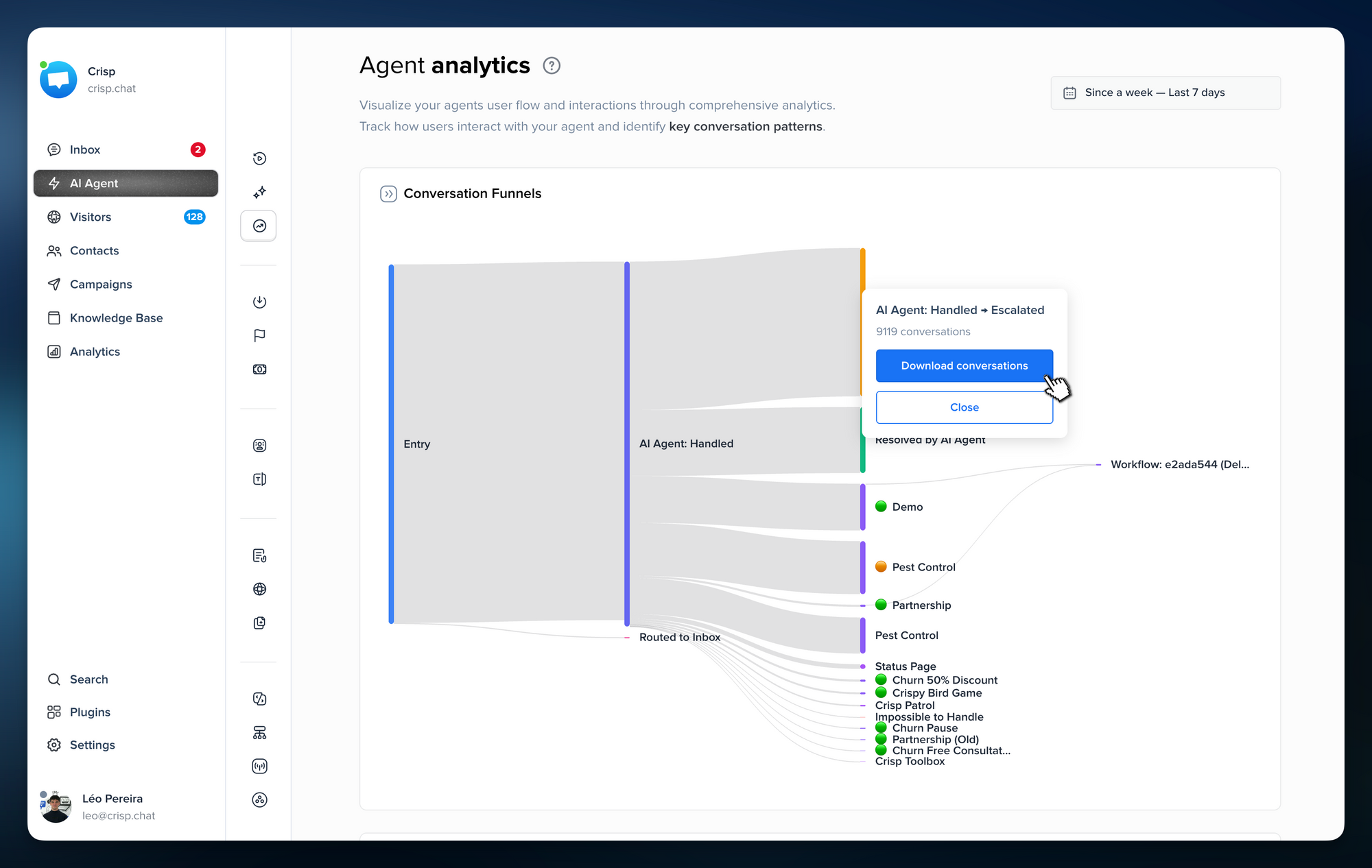The height and width of the screenshot is (868, 1372).
Task: Select the sparkles AI personality icon
Action: [x=259, y=192]
